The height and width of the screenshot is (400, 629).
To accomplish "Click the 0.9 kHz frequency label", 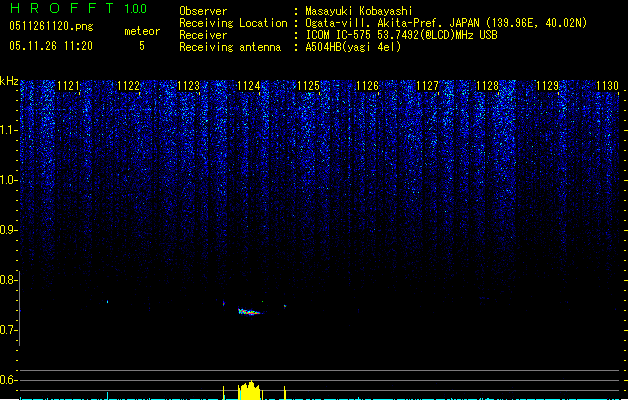I will 9,230.
